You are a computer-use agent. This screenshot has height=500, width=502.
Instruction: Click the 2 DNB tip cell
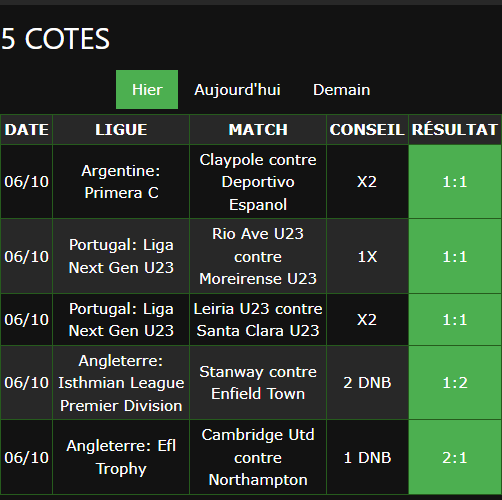click(x=367, y=383)
